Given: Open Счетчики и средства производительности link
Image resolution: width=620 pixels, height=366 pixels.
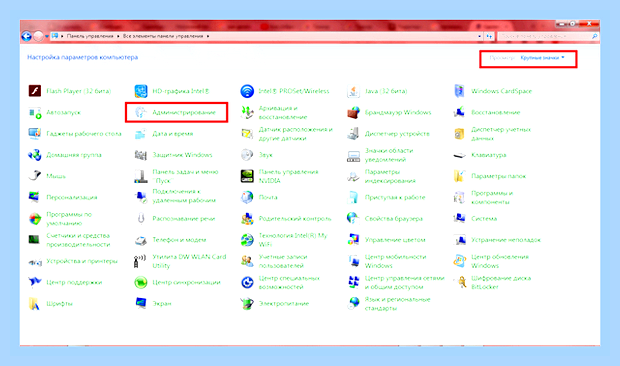Looking at the screenshot, I should pos(78,240).
